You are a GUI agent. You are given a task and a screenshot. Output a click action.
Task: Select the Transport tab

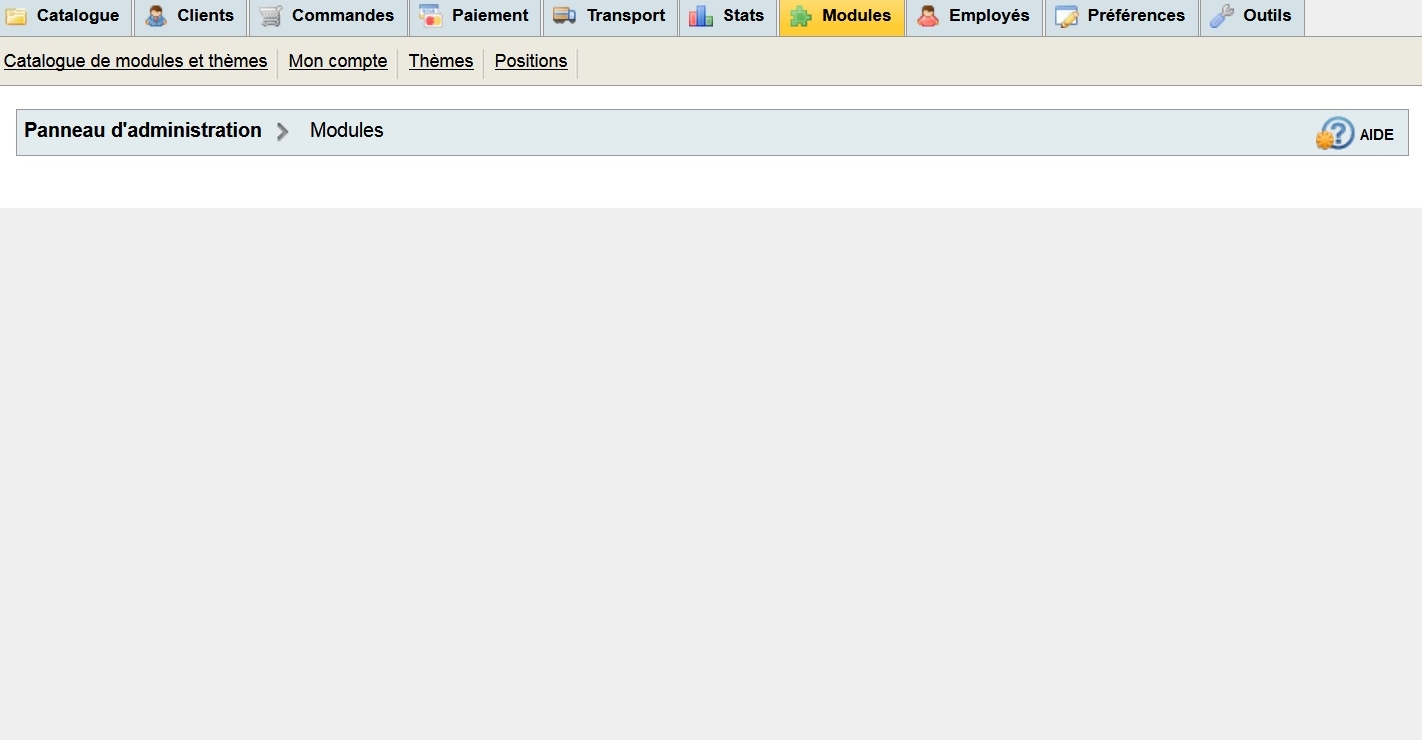click(x=610, y=17)
